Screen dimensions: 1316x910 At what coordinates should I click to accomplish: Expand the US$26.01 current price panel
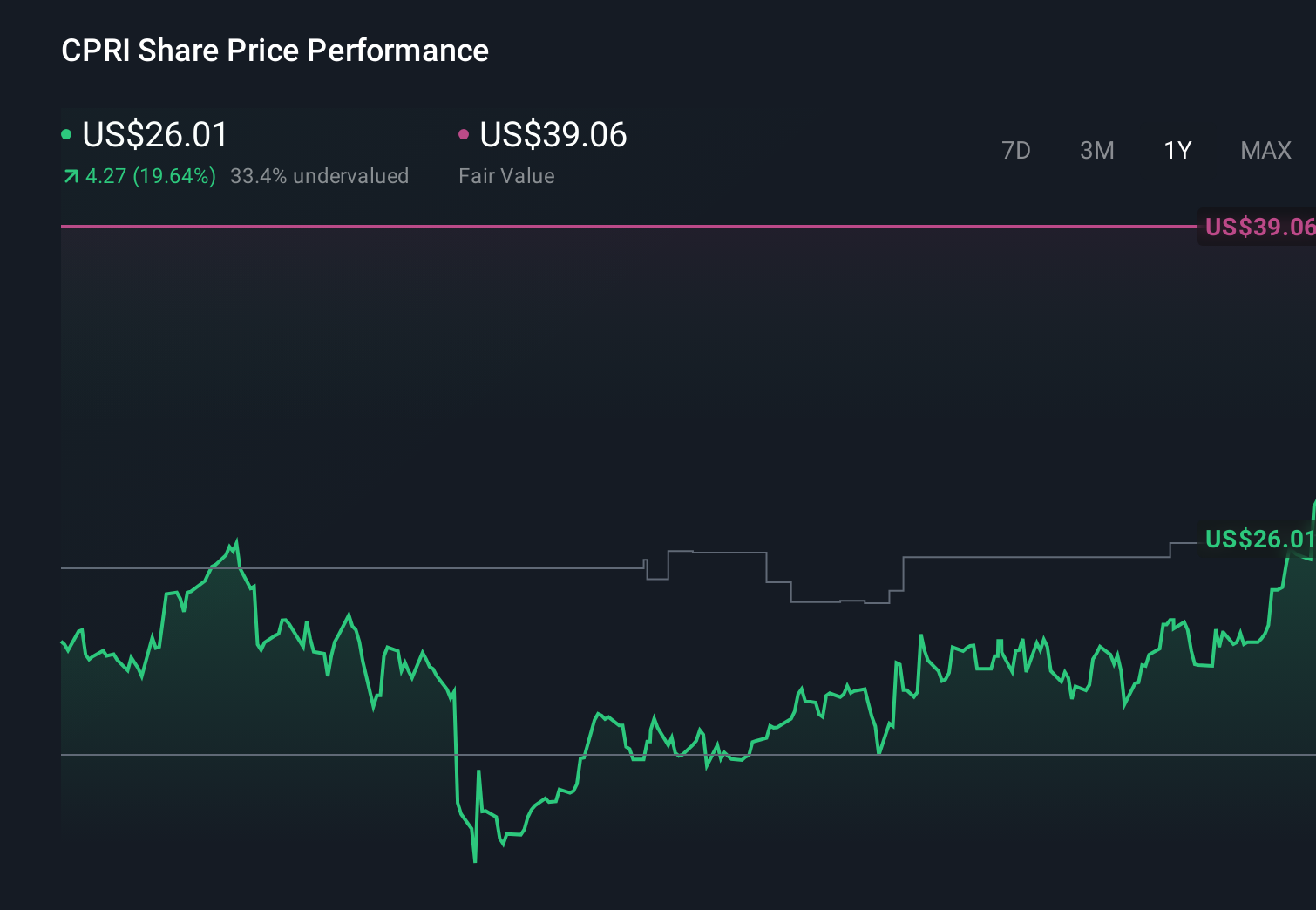pyautogui.click(x=154, y=135)
